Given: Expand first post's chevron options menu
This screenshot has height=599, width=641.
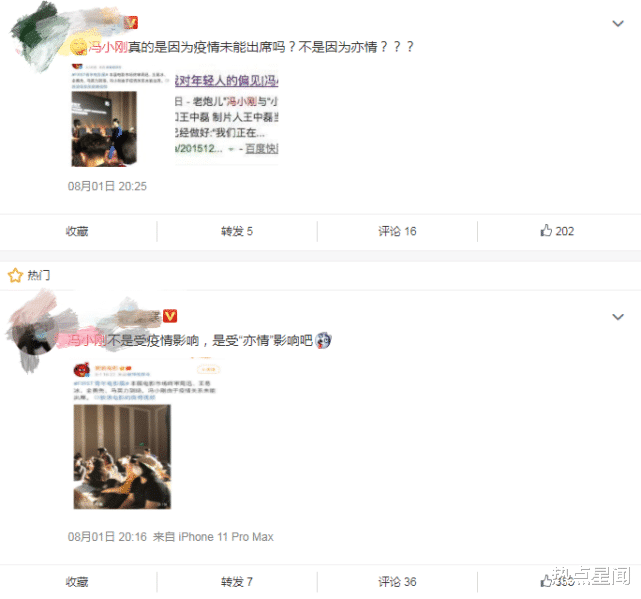Looking at the screenshot, I should 618,24.
